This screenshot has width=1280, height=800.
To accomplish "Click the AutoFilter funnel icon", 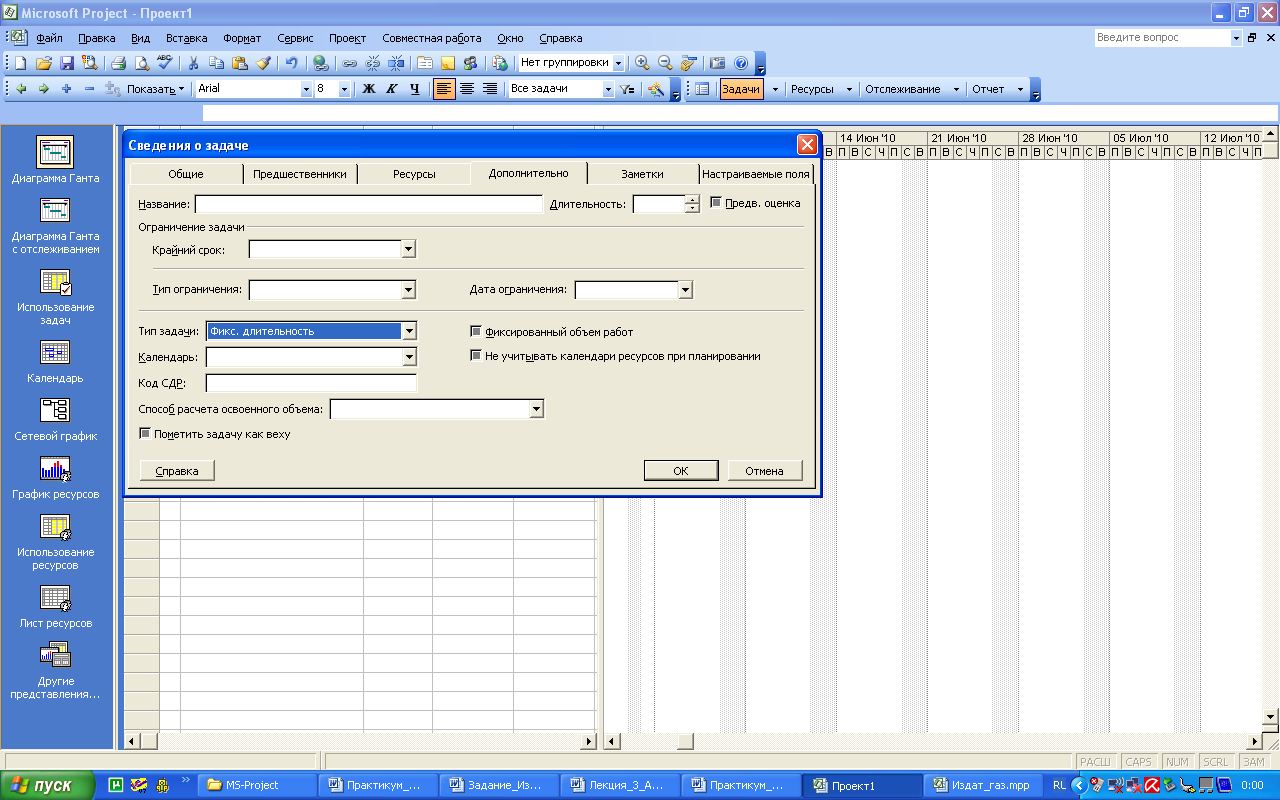I will [x=627, y=89].
